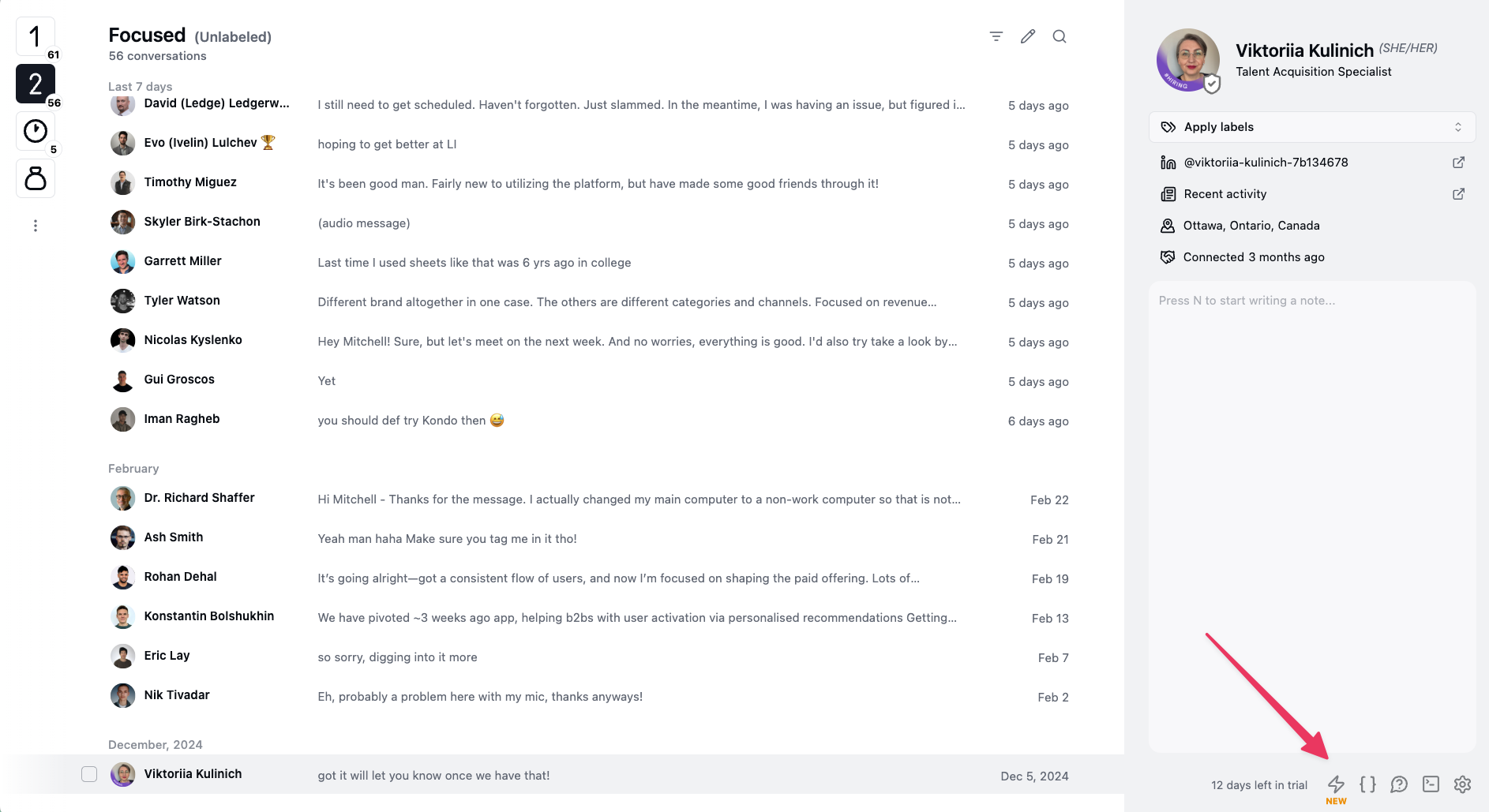
Task: Click the help chat bubble icon
Action: click(x=1399, y=784)
